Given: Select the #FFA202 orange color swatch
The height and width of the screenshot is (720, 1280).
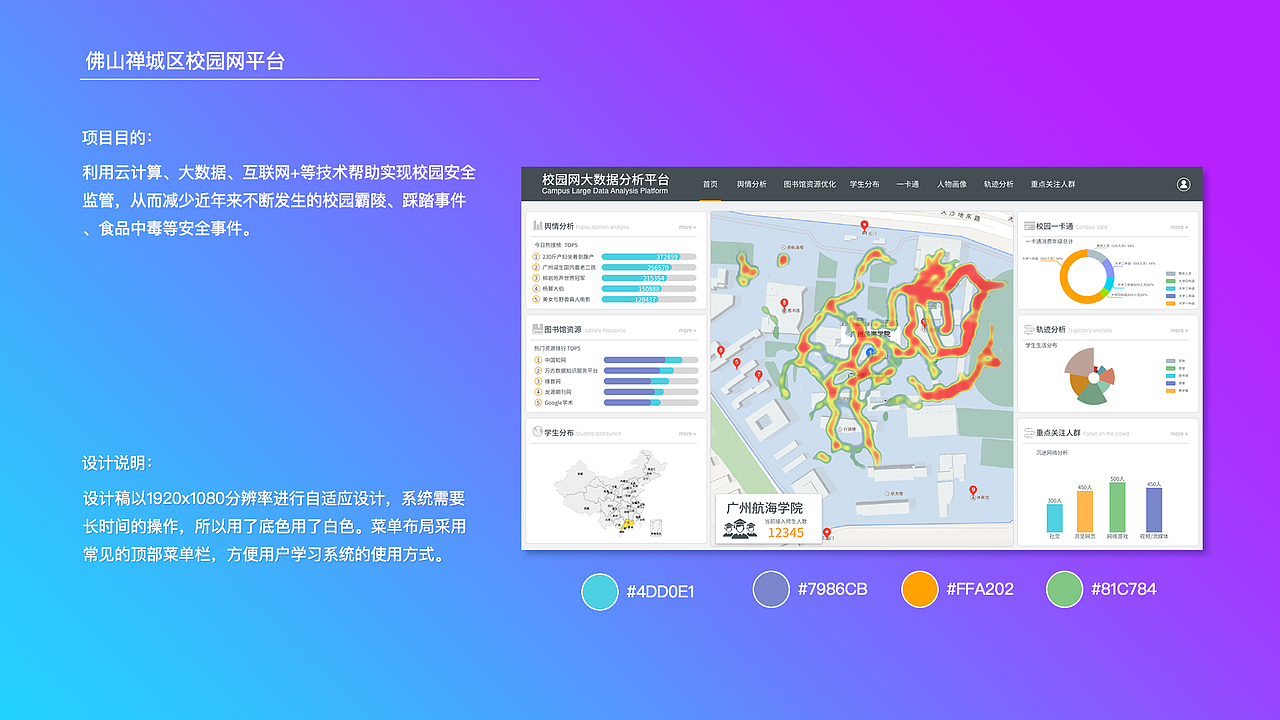Looking at the screenshot, I should tap(919, 589).
